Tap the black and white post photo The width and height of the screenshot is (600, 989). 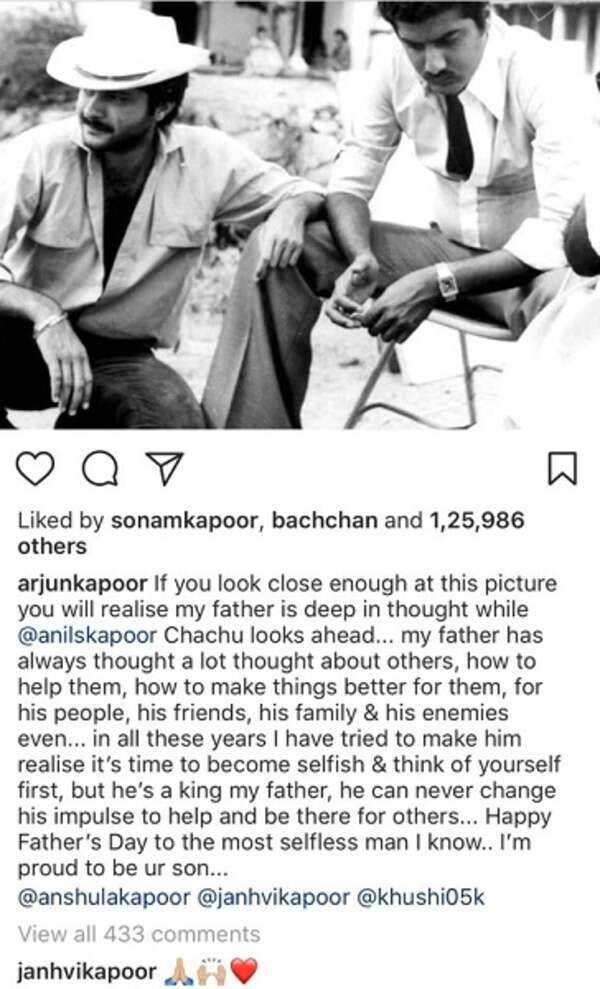300,214
